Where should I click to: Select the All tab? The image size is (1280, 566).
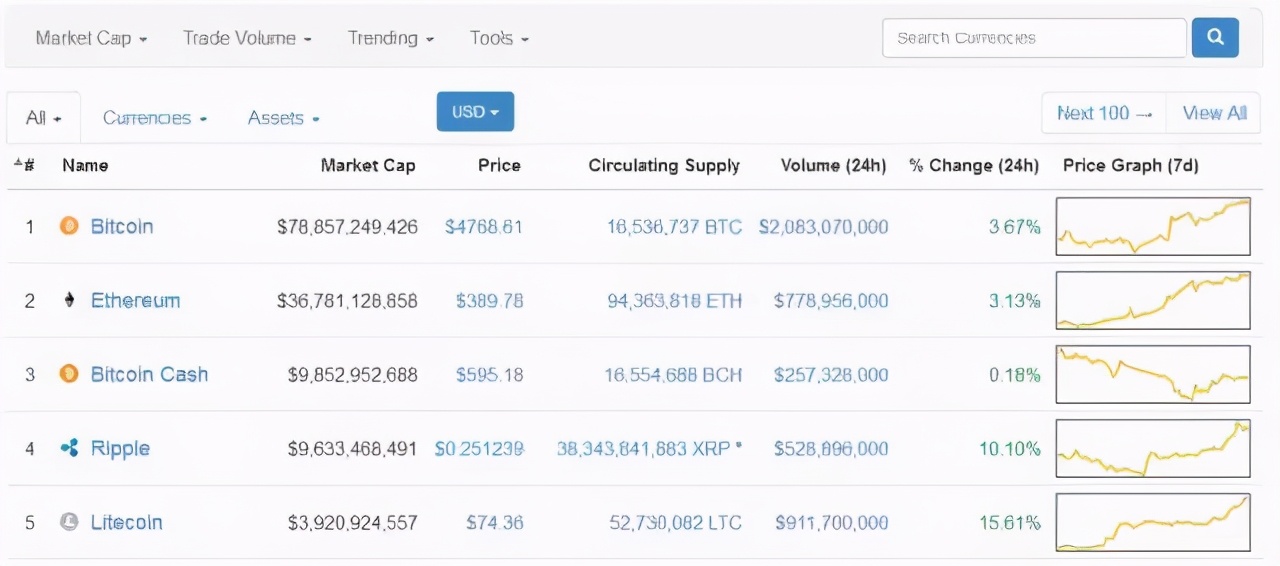click(43, 118)
